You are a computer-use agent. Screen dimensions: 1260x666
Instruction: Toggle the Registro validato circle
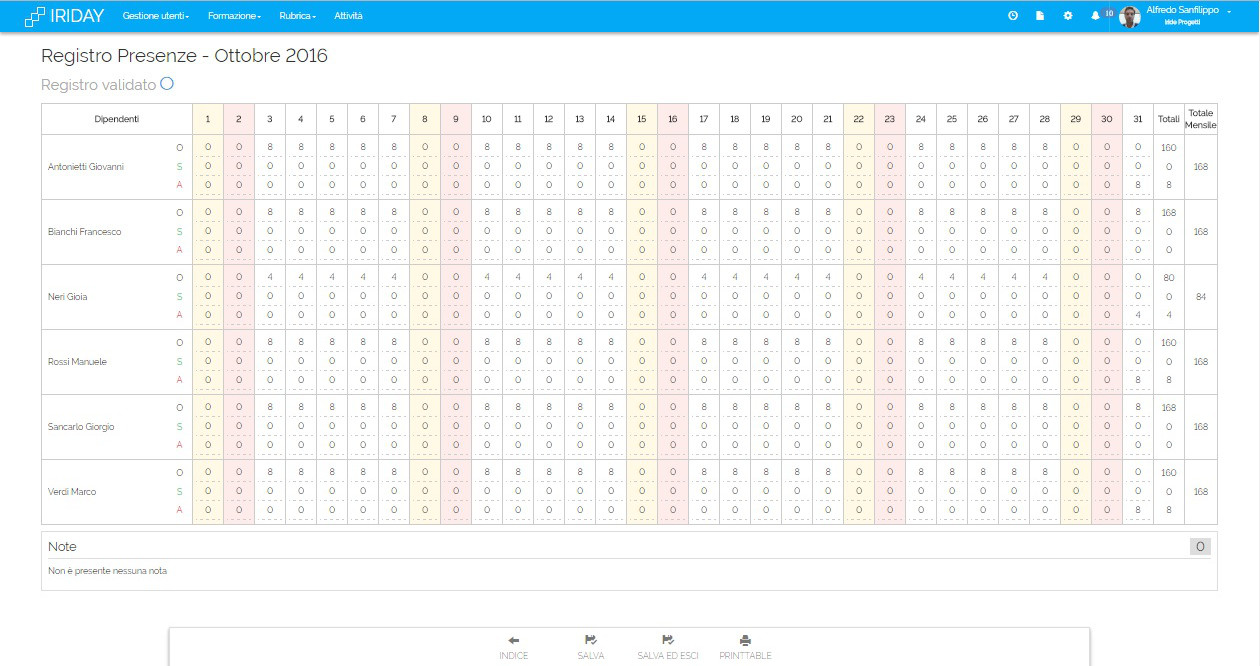pos(167,84)
